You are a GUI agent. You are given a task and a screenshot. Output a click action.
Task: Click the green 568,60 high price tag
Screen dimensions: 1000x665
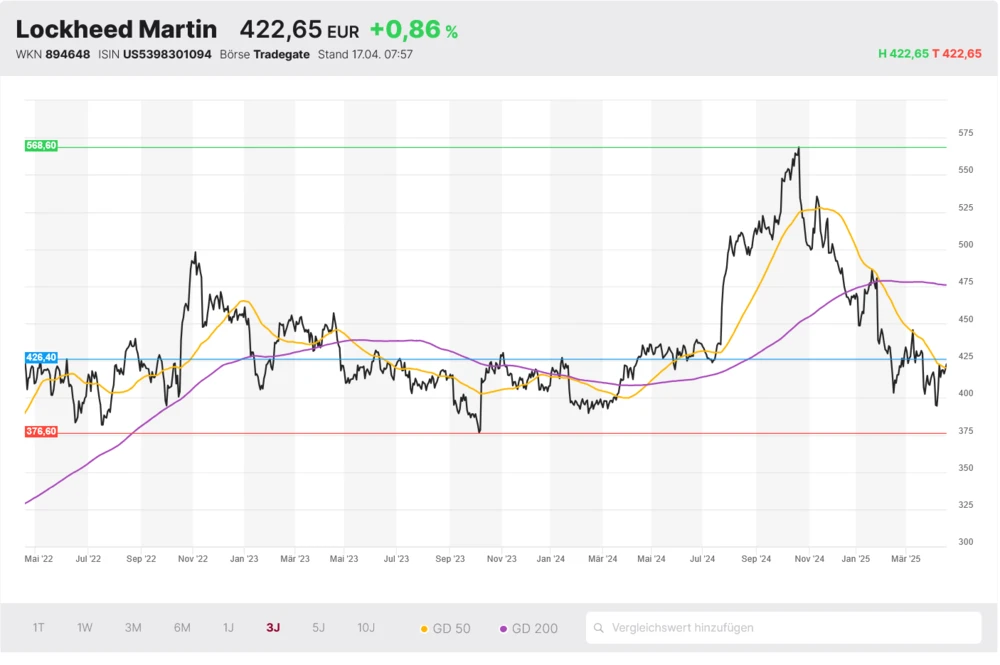[41, 145]
